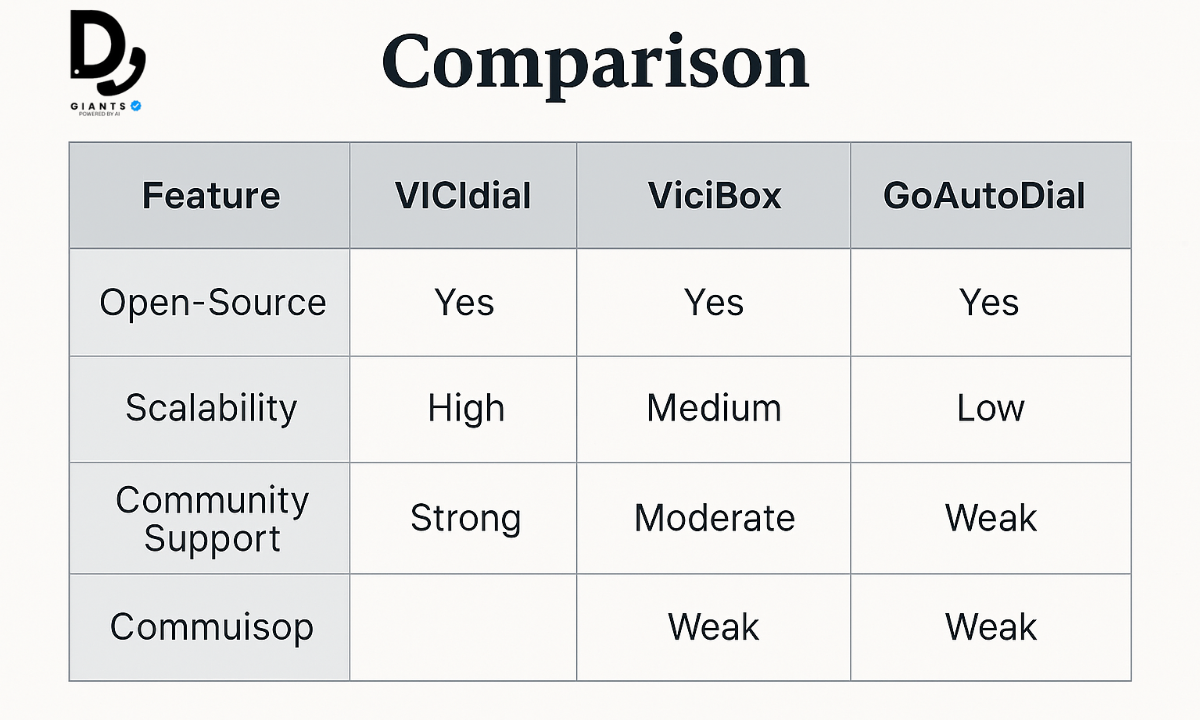Select the ViciBox column header
1200x720 pixels.
tap(714, 195)
